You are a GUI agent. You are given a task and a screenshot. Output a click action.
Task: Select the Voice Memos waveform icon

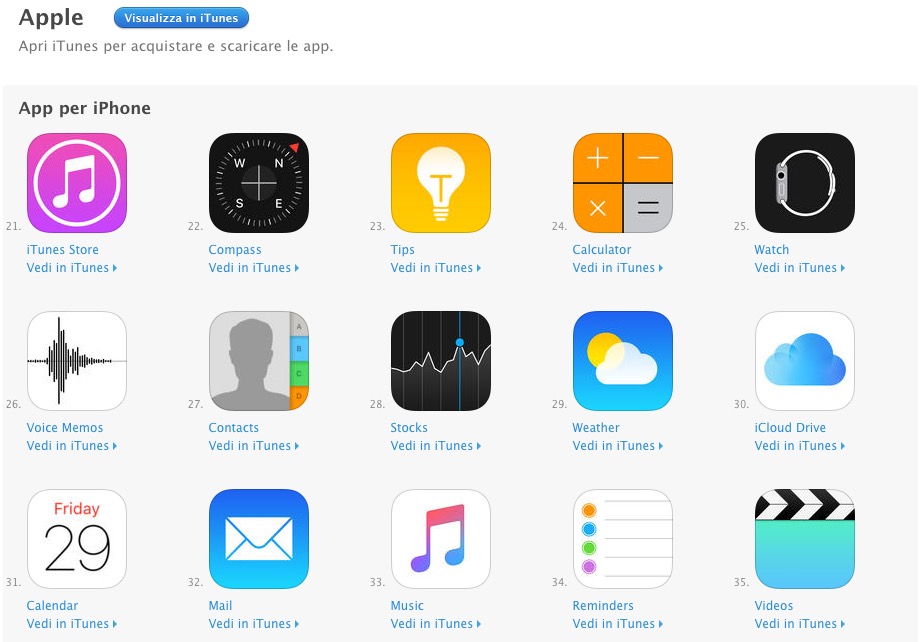(77, 361)
